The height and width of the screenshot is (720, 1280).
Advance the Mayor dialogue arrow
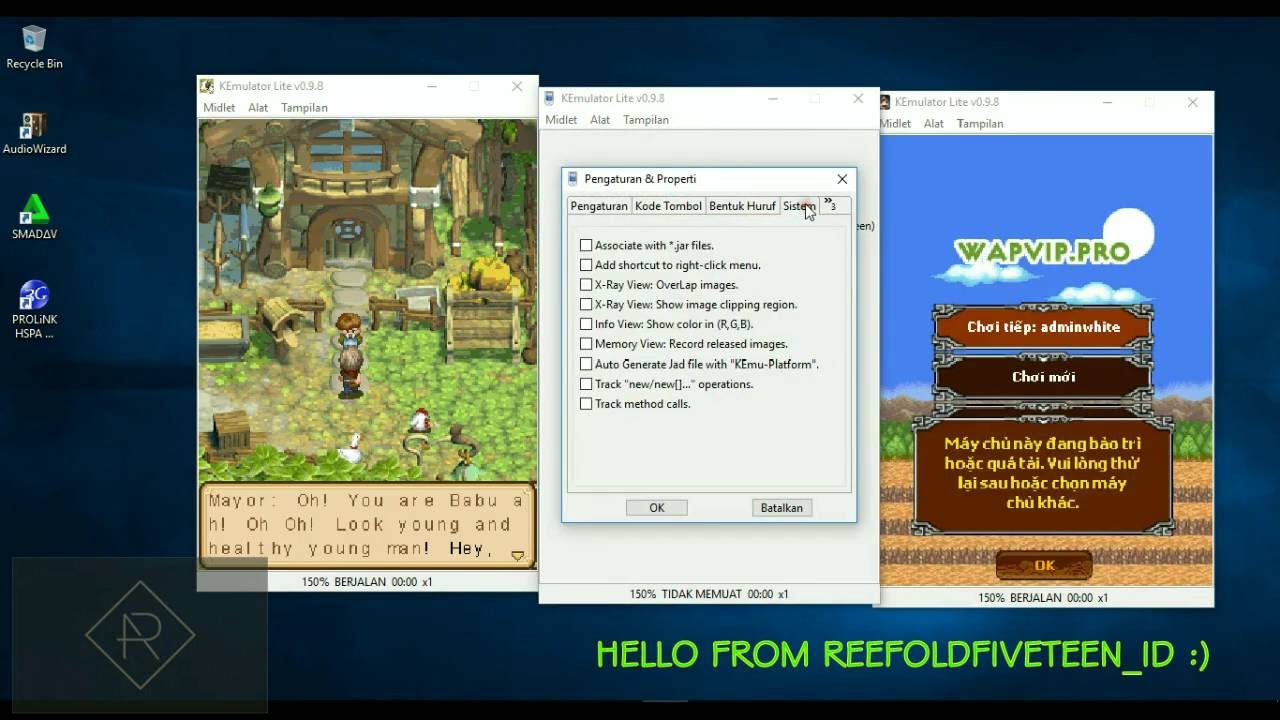coord(517,556)
